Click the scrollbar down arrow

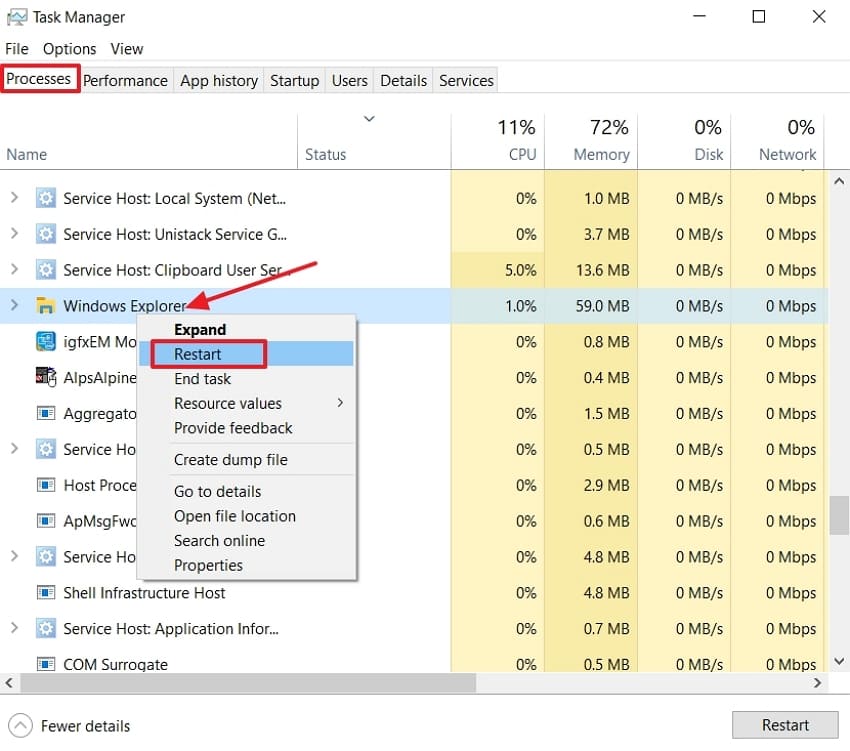pyautogui.click(x=840, y=661)
